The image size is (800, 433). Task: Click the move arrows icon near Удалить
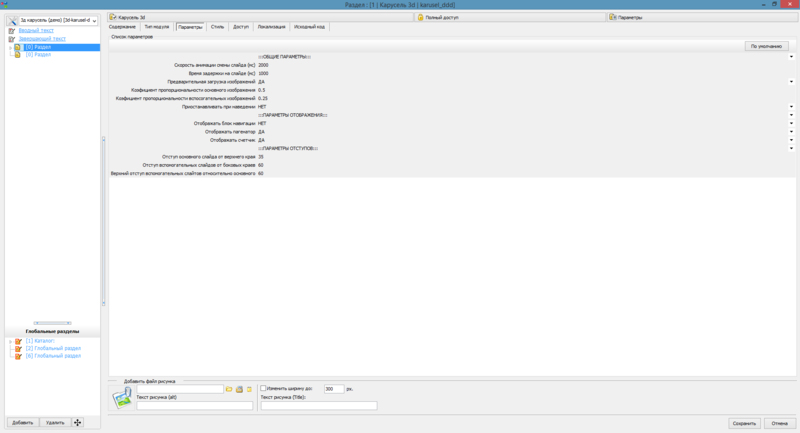tap(78, 422)
